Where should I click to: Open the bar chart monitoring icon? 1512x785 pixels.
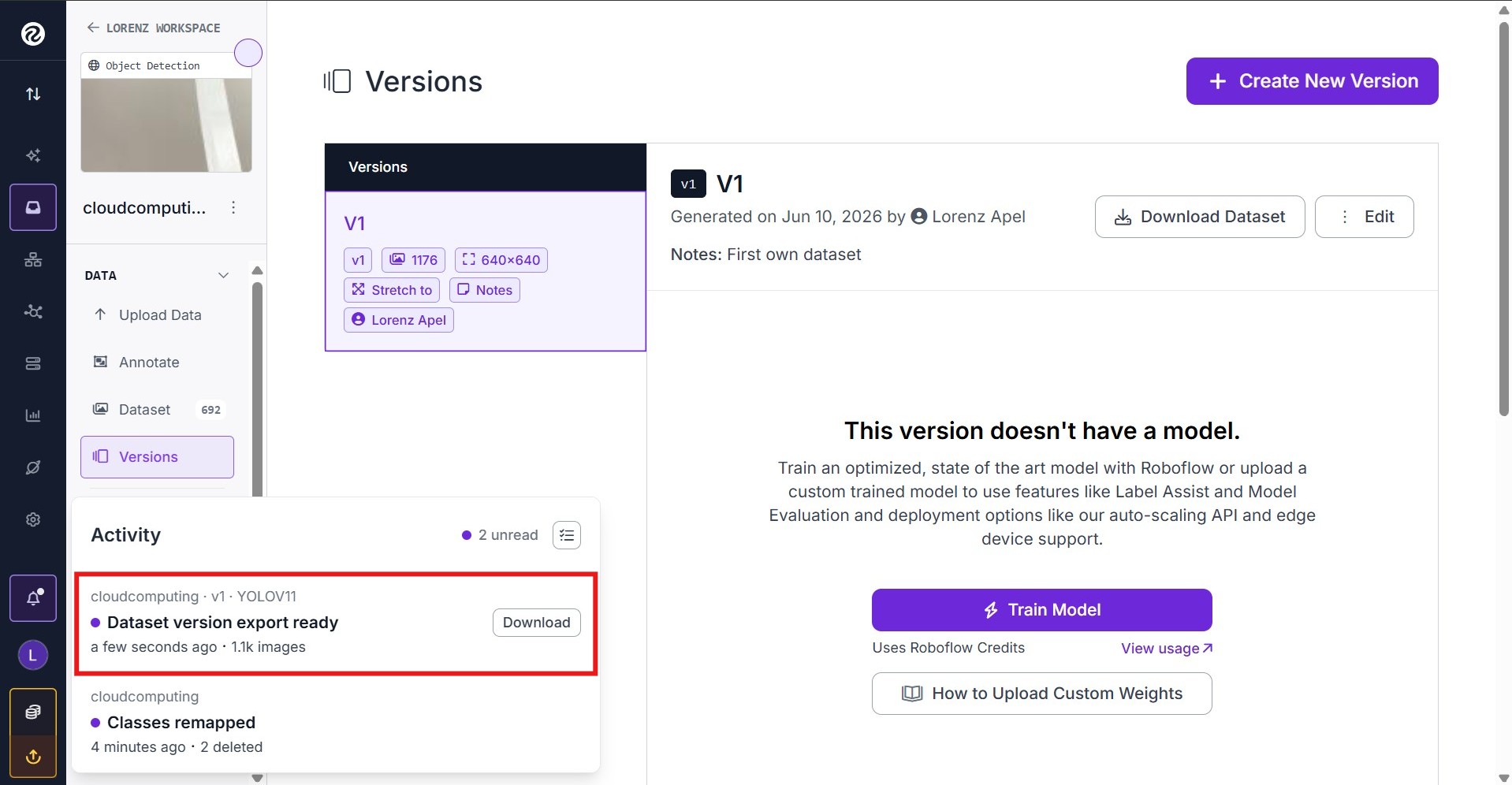[33, 415]
